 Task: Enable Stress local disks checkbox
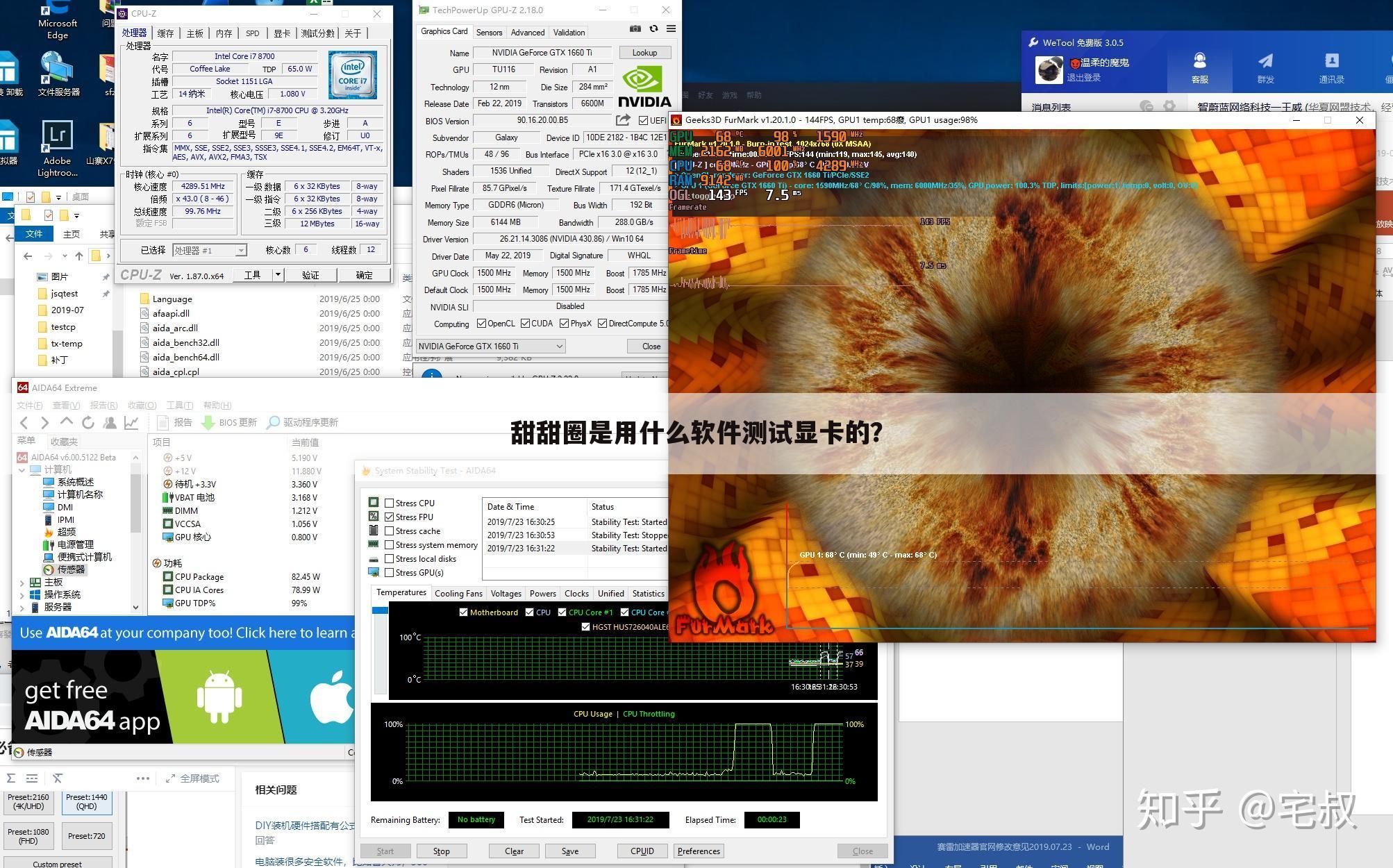[389, 558]
